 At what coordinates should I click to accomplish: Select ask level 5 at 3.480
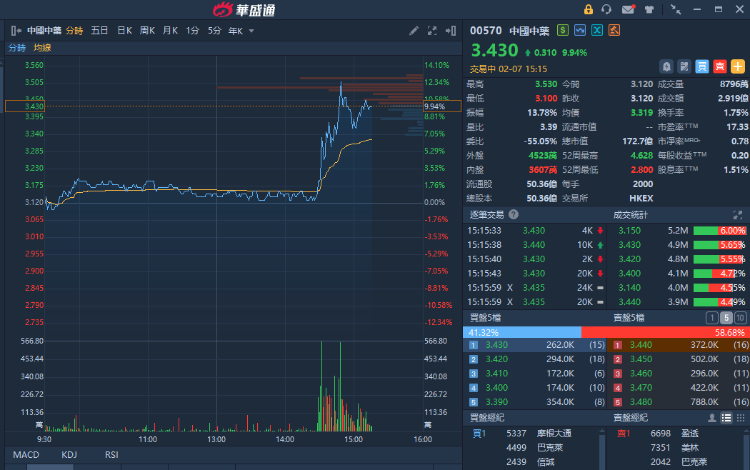[678, 402]
